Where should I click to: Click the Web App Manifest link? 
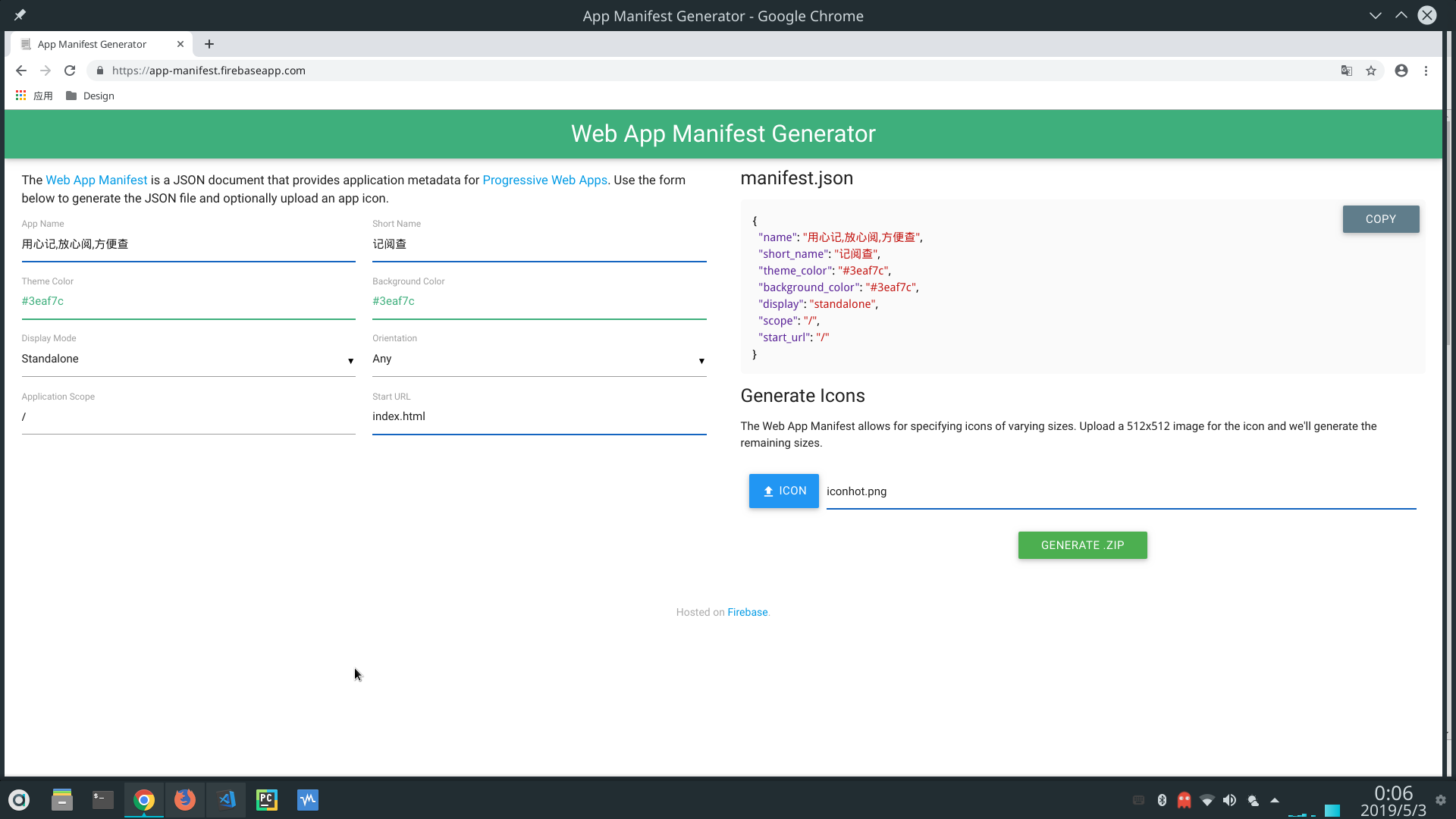click(x=96, y=180)
